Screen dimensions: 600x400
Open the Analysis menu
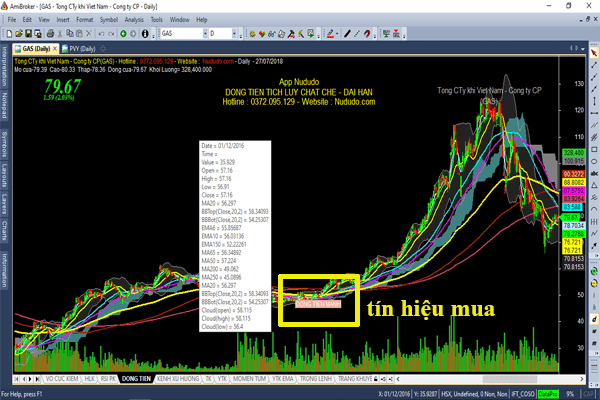pos(136,19)
